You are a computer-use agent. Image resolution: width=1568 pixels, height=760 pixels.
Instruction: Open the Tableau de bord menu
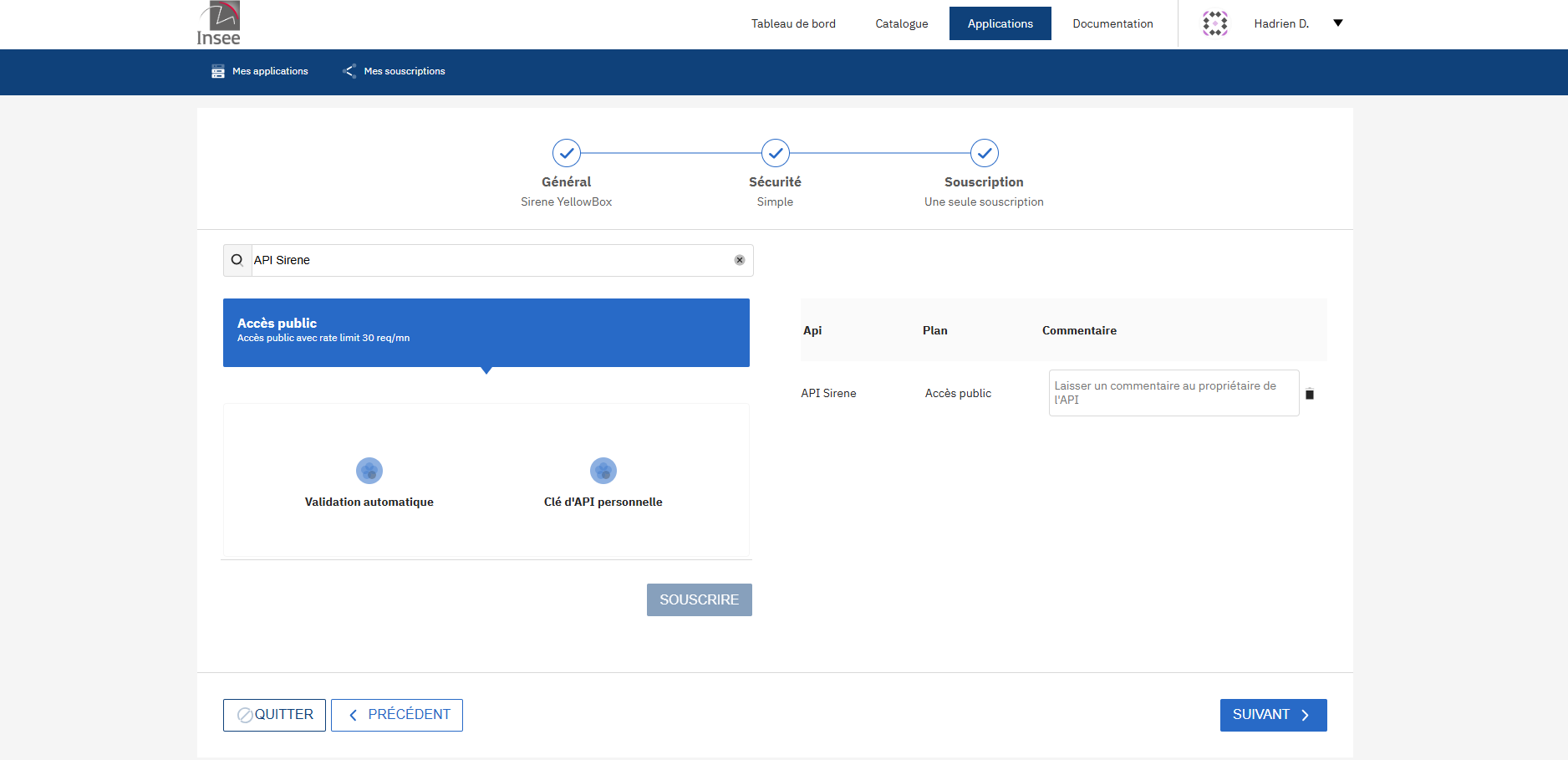792,23
